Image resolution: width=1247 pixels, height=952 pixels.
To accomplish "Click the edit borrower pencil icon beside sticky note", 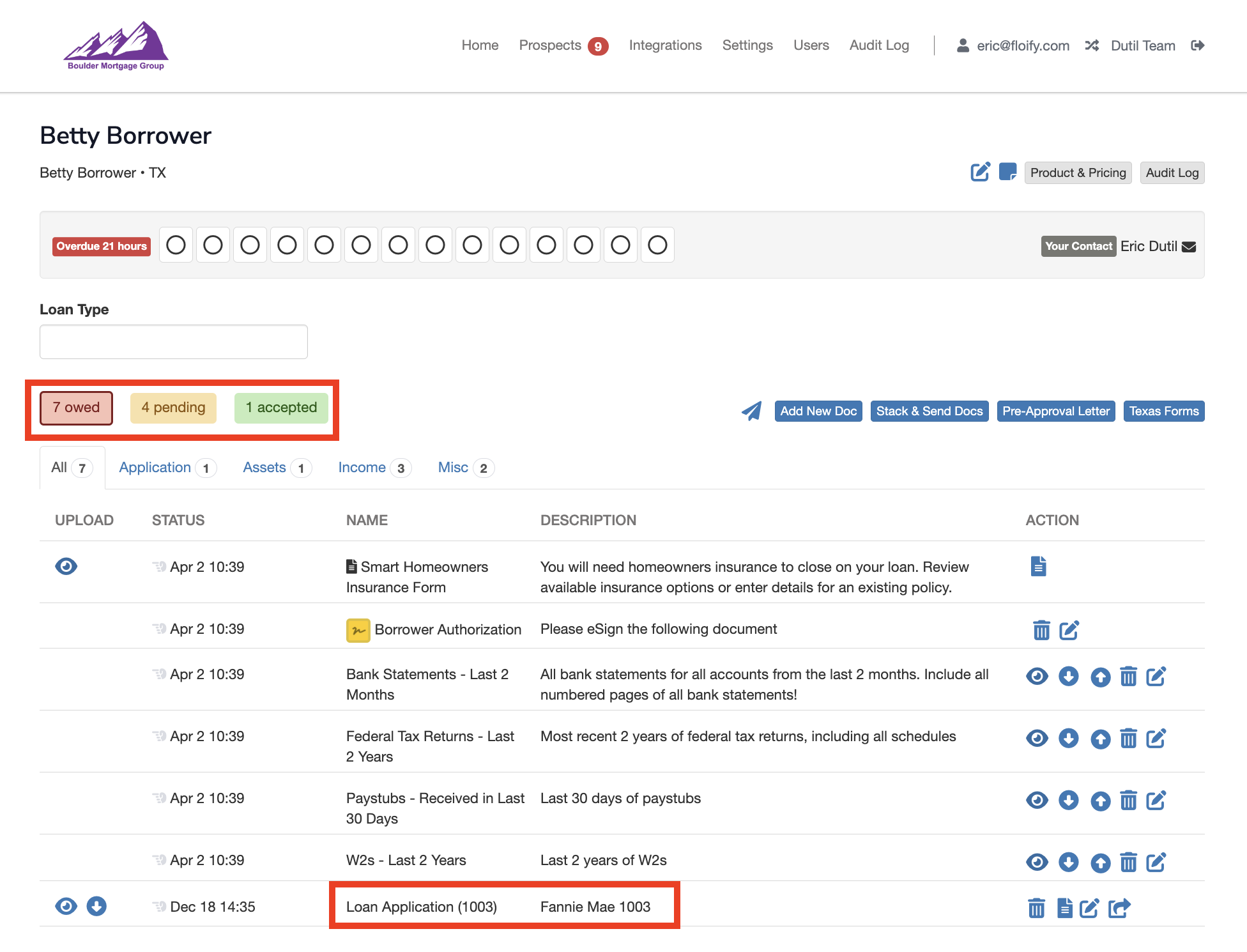I will click(980, 172).
